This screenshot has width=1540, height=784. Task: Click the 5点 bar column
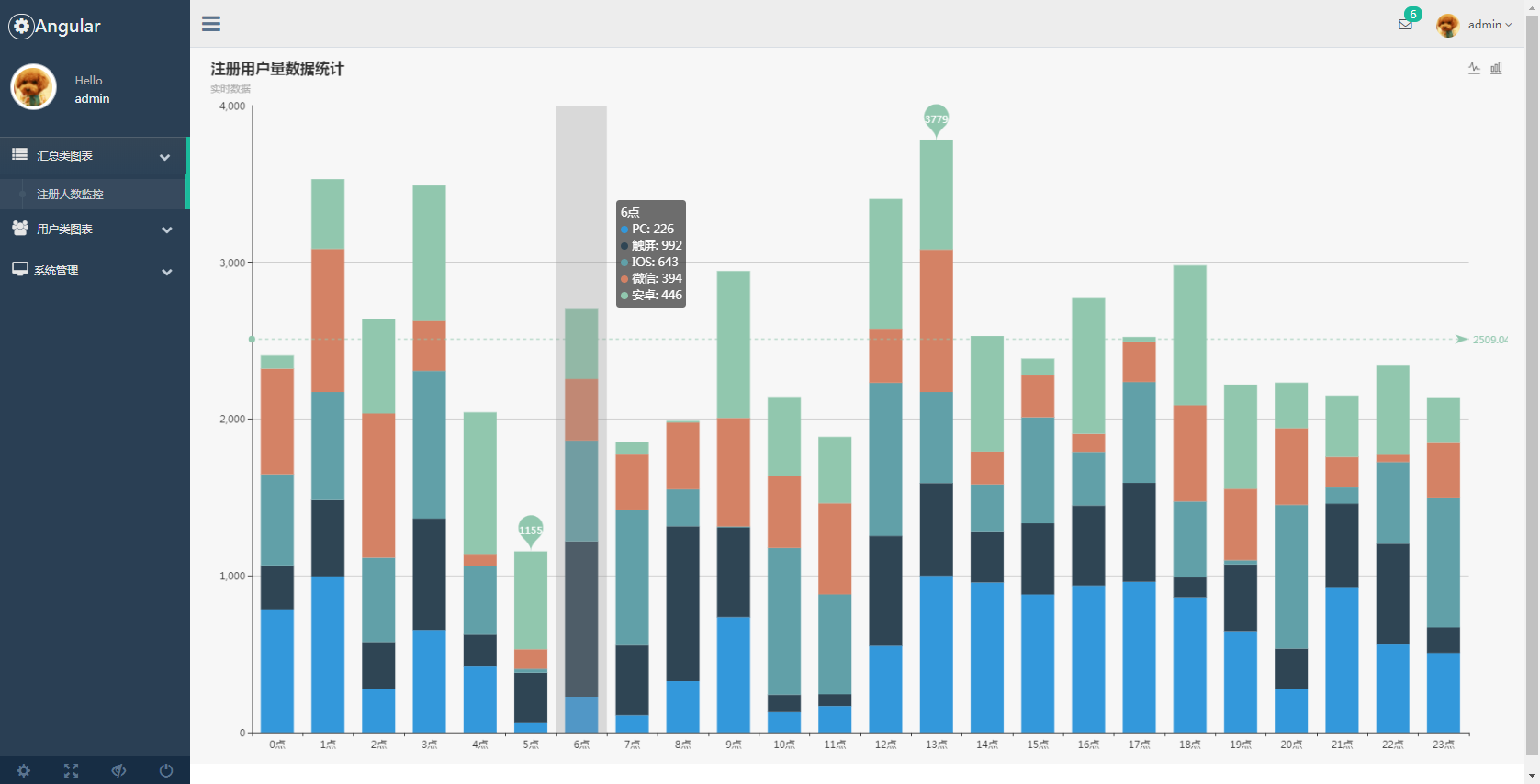tap(531, 642)
